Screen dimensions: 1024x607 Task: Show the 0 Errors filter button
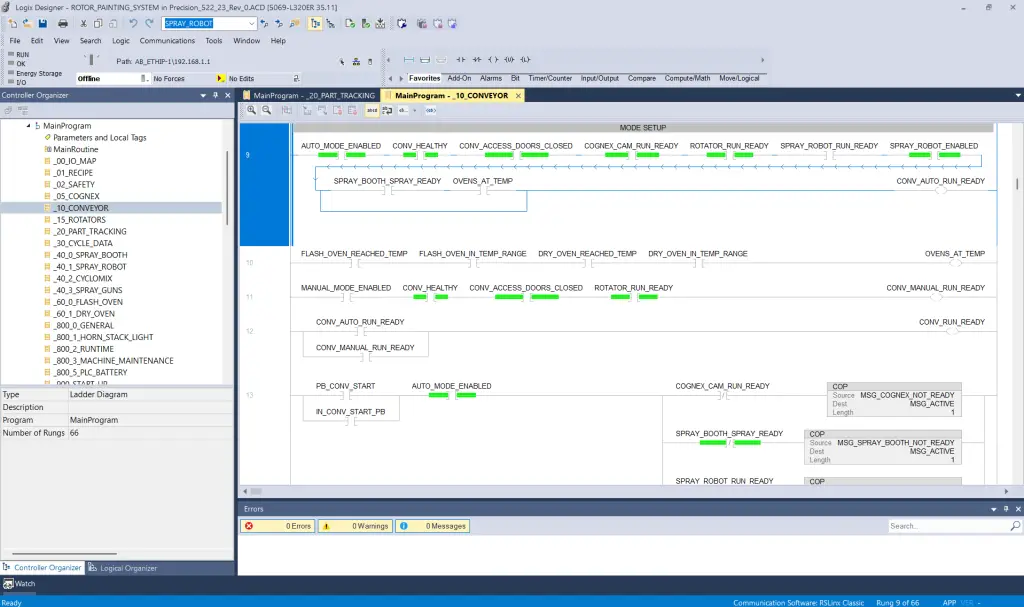click(x=278, y=526)
